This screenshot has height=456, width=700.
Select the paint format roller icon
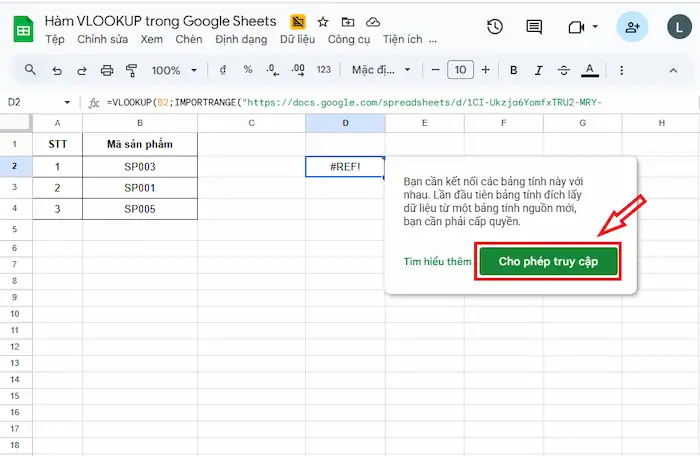131,70
